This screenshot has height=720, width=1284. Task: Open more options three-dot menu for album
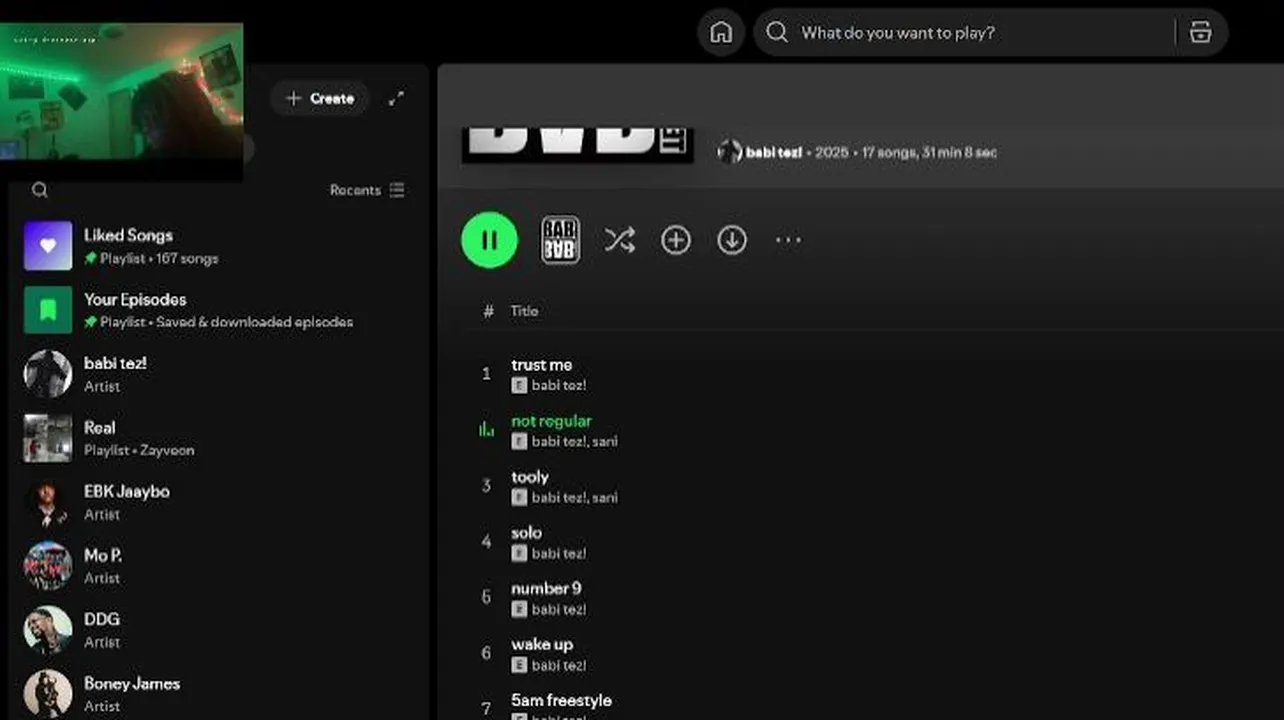[788, 240]
